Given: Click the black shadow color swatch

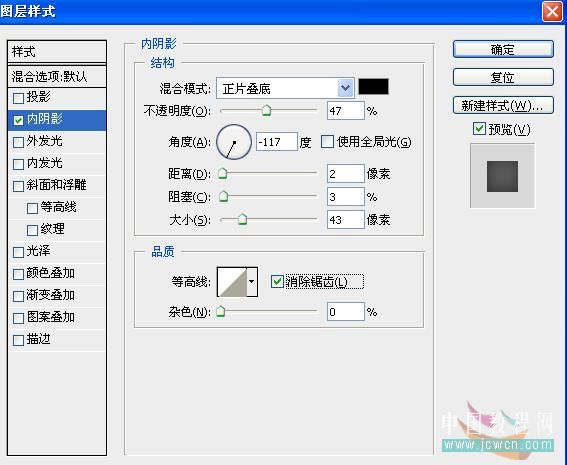Looking at the screenshot, I should 374,87.
